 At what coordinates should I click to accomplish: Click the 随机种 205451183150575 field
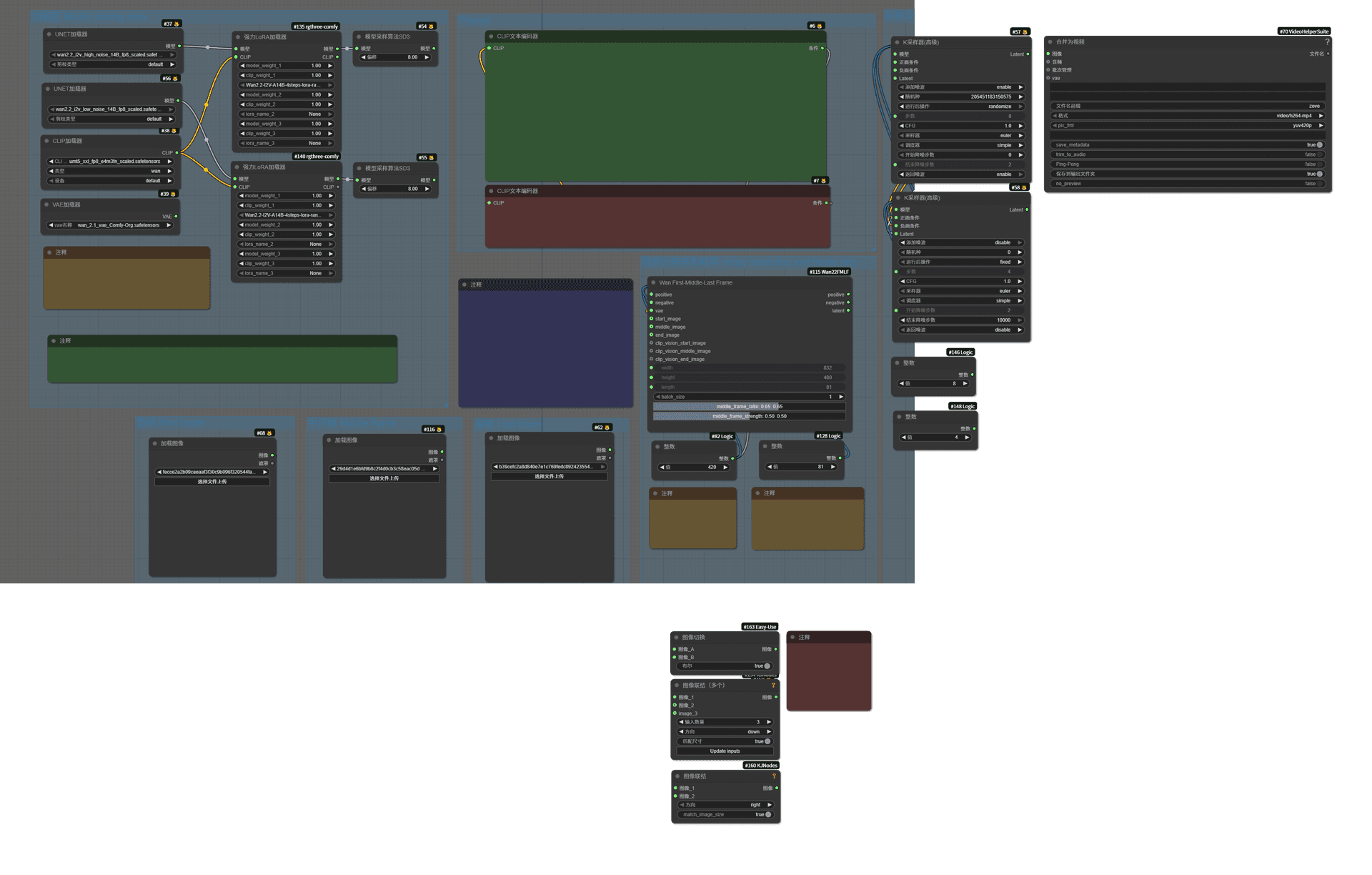[960, 97]
